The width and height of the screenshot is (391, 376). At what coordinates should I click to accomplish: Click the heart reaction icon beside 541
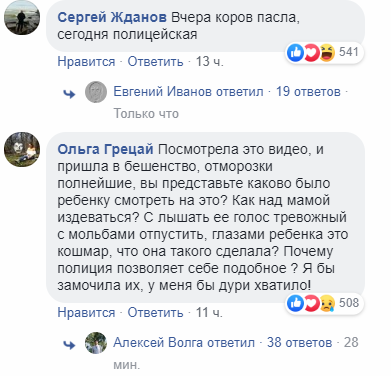[x=311, y=53]
